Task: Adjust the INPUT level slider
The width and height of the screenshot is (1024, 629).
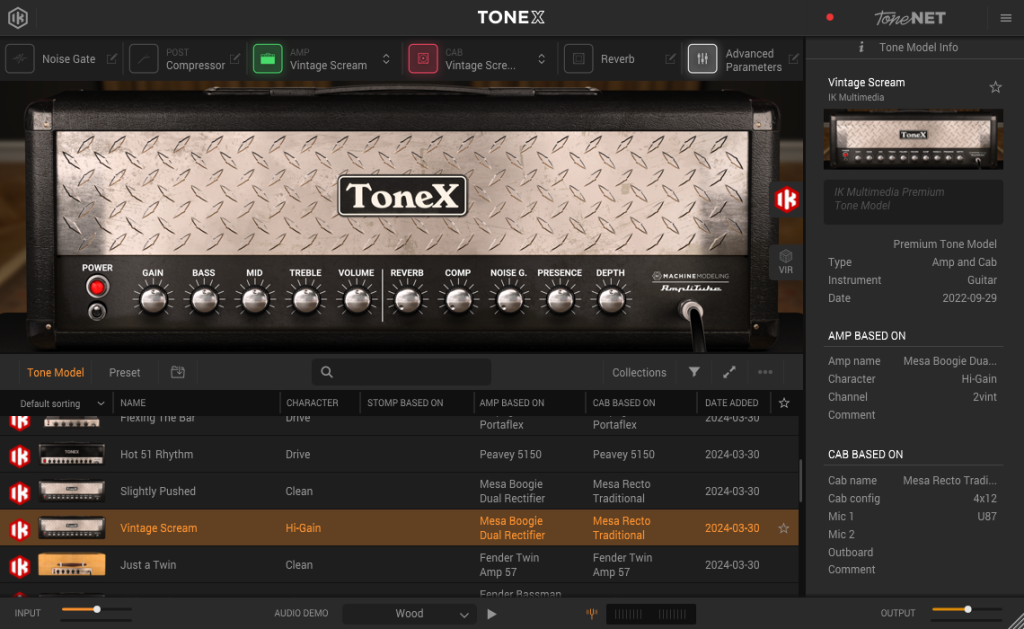Action: point(96,609)
